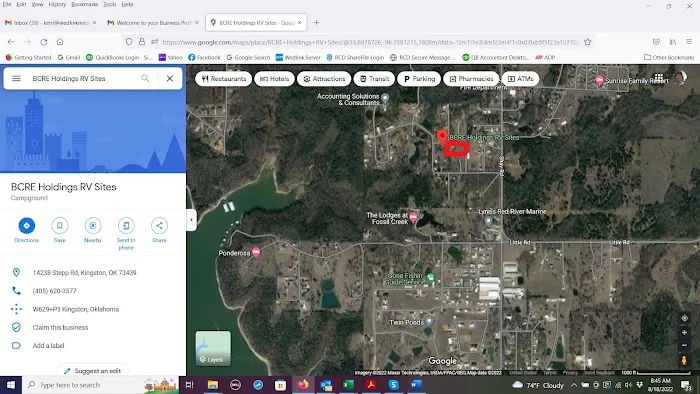Open the History menu
700x394 pixels.
tap(57, 4)
